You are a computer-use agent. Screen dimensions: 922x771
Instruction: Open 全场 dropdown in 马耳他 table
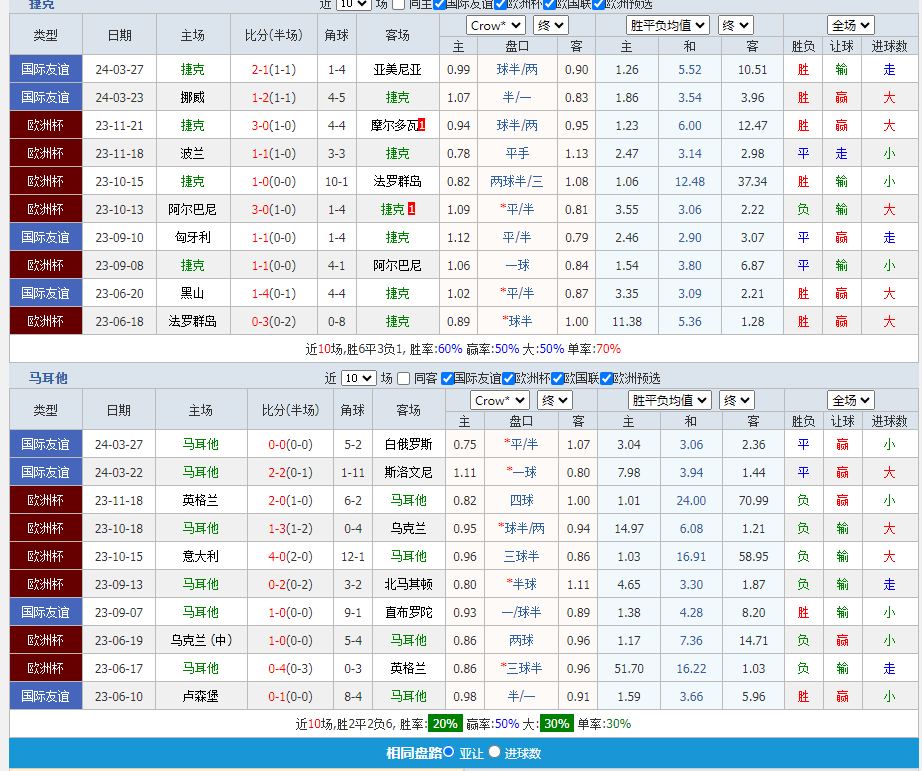click(850, 400)
